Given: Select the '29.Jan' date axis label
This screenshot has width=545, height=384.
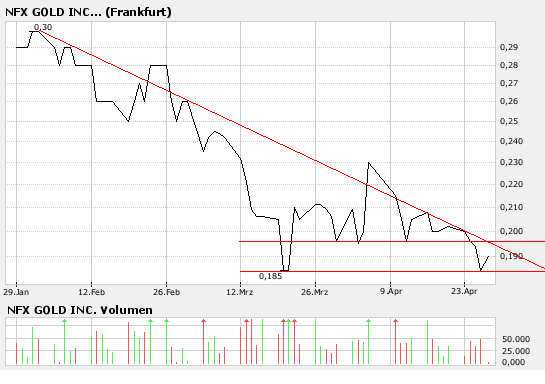Looking at the screenshot, I should tap(16, 292).
